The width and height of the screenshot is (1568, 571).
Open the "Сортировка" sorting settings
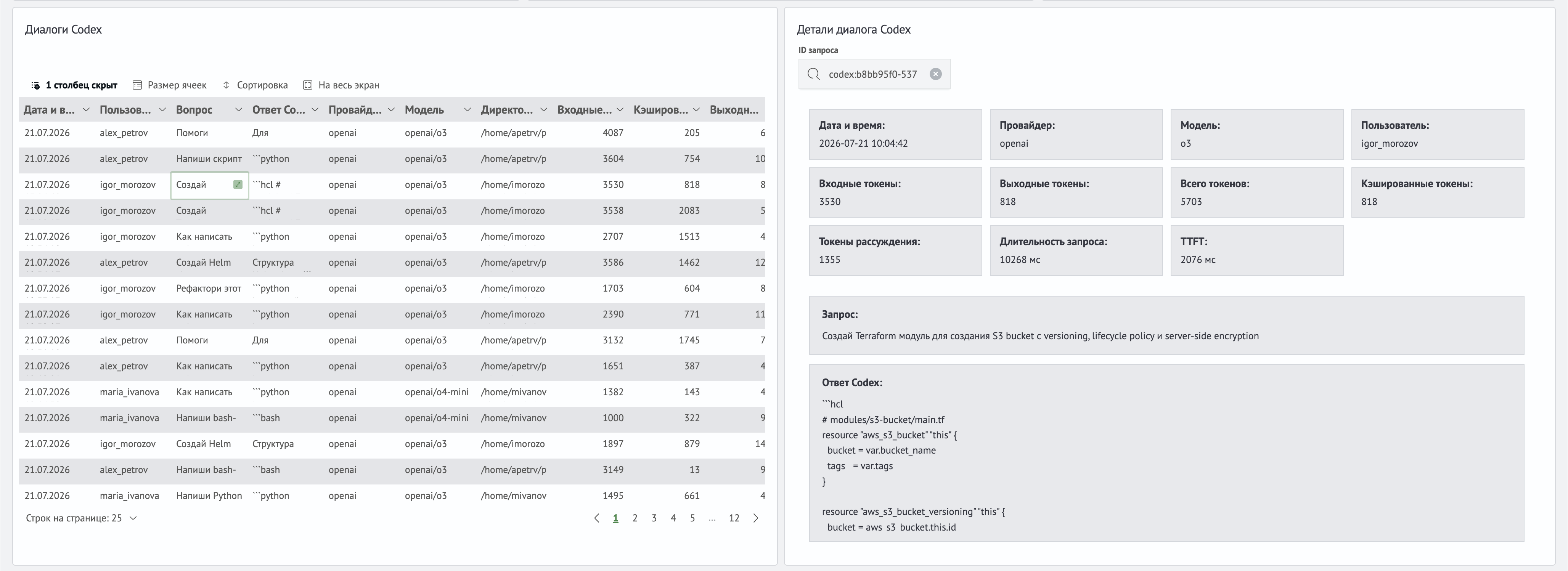pos(255,85)
